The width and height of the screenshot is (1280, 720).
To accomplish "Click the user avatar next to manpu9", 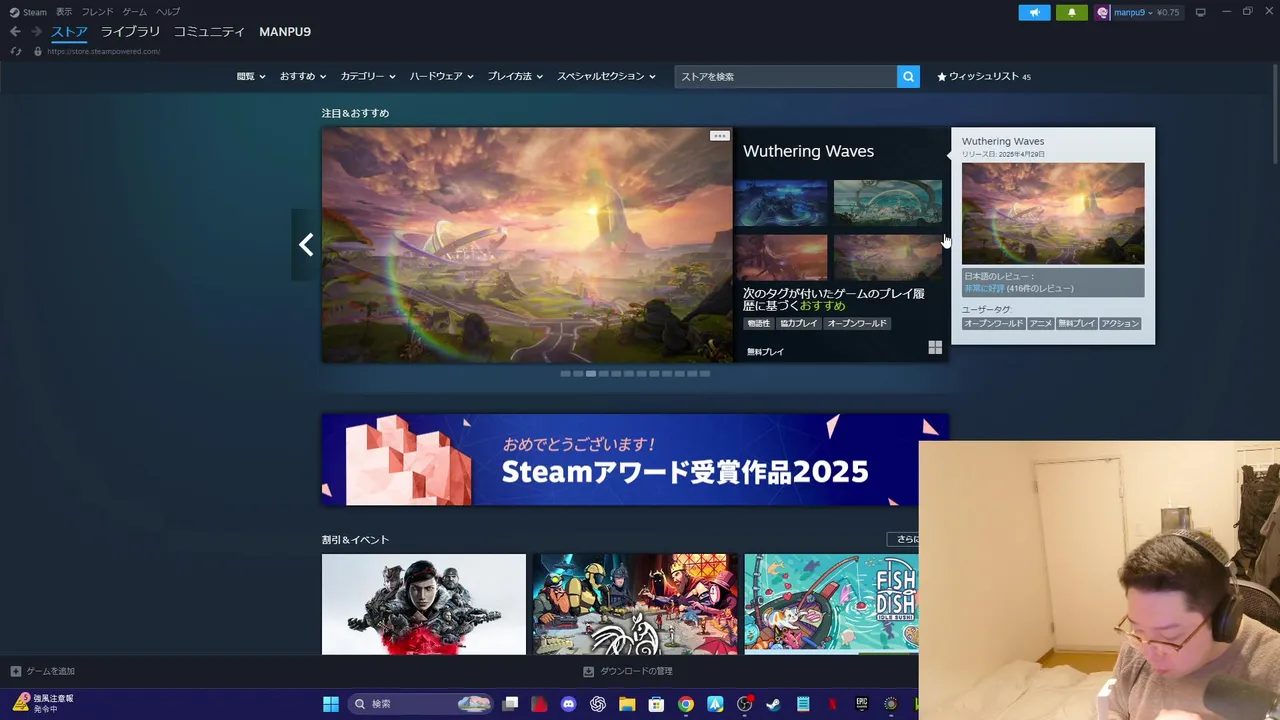I will (1103, 12).
